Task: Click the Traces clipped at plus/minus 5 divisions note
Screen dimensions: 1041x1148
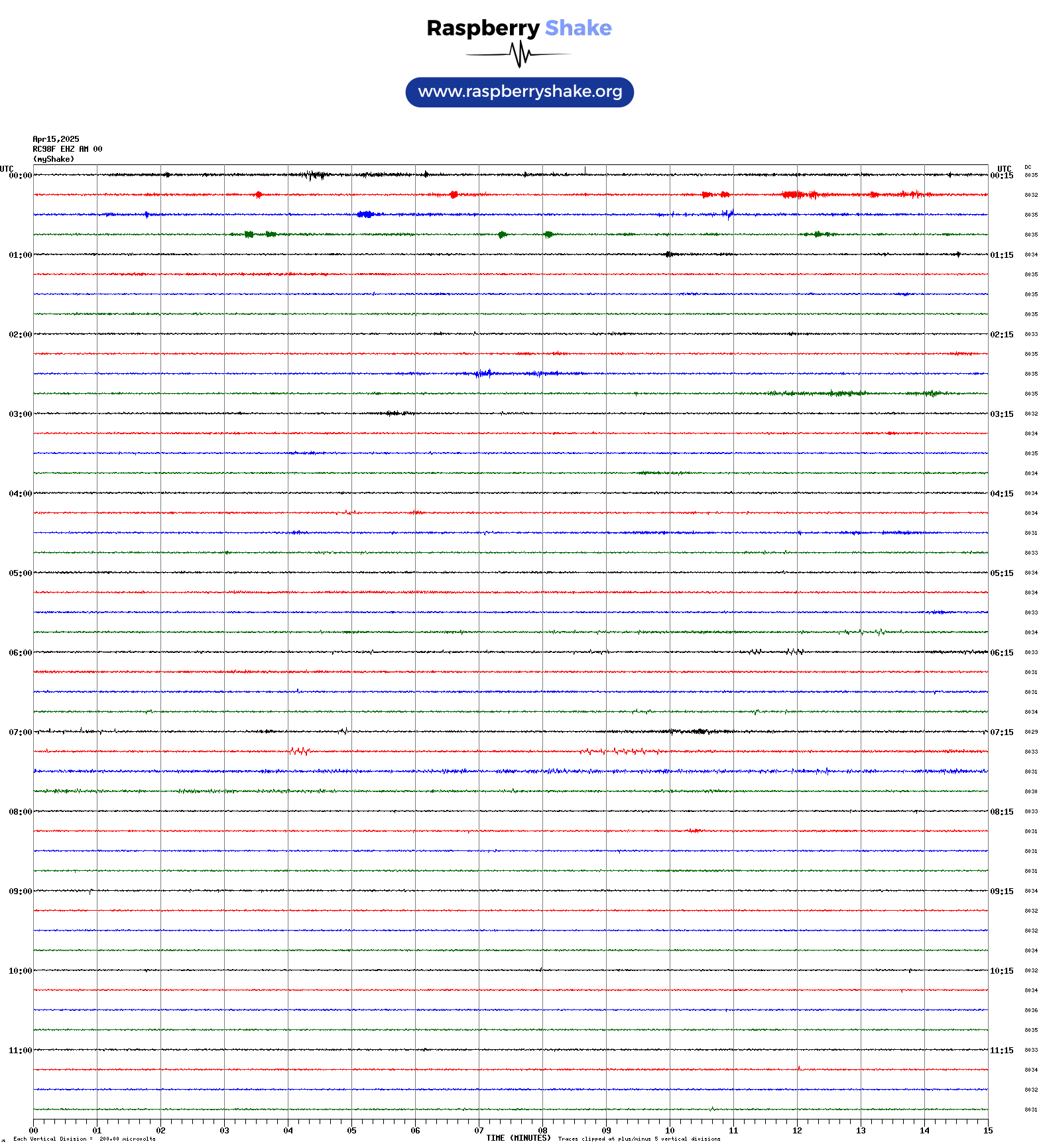Action: (639, 1139)
